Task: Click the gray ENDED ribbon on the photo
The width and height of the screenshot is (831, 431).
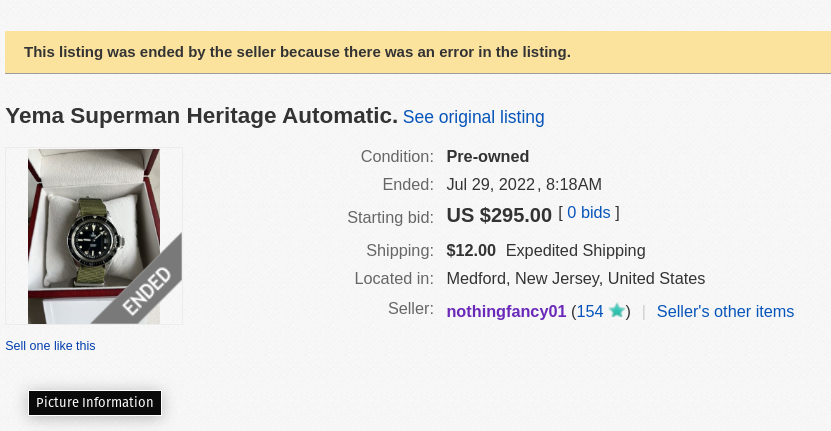Action: click(147, 291)
